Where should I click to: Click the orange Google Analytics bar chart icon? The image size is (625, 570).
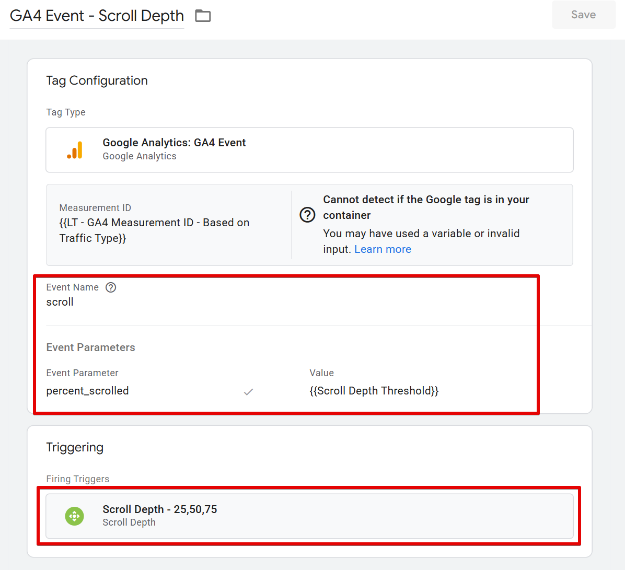[75, 150]
